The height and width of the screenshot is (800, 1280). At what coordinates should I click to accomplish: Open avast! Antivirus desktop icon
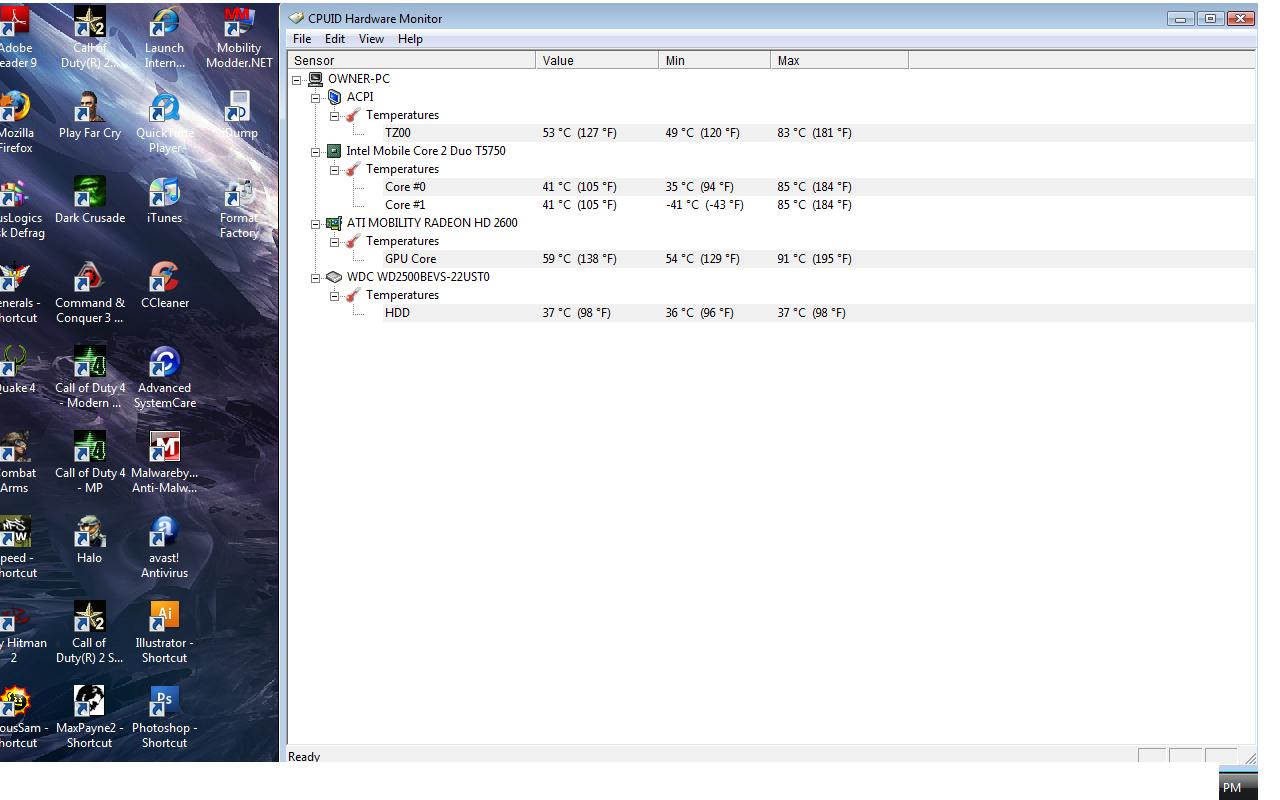click(x=165, y=548)
